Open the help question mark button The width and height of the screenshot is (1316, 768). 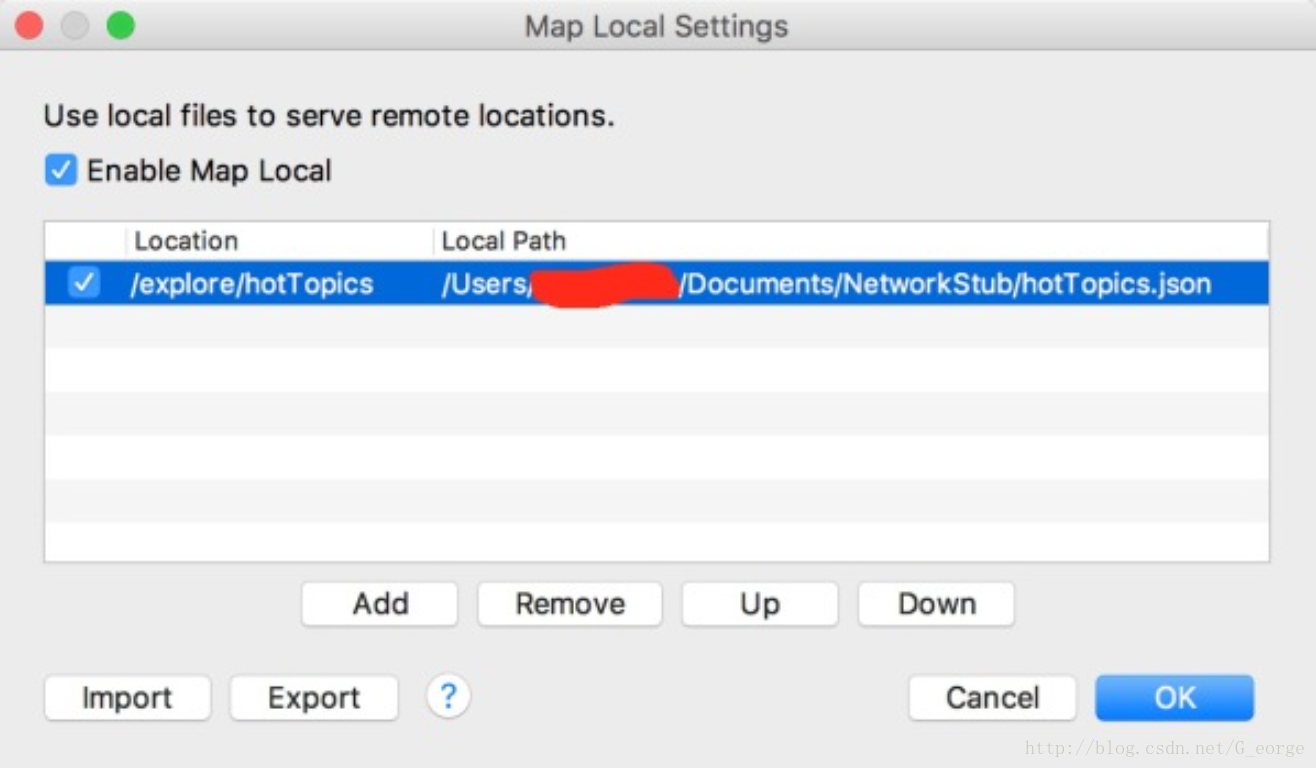(x=448, y=695)
